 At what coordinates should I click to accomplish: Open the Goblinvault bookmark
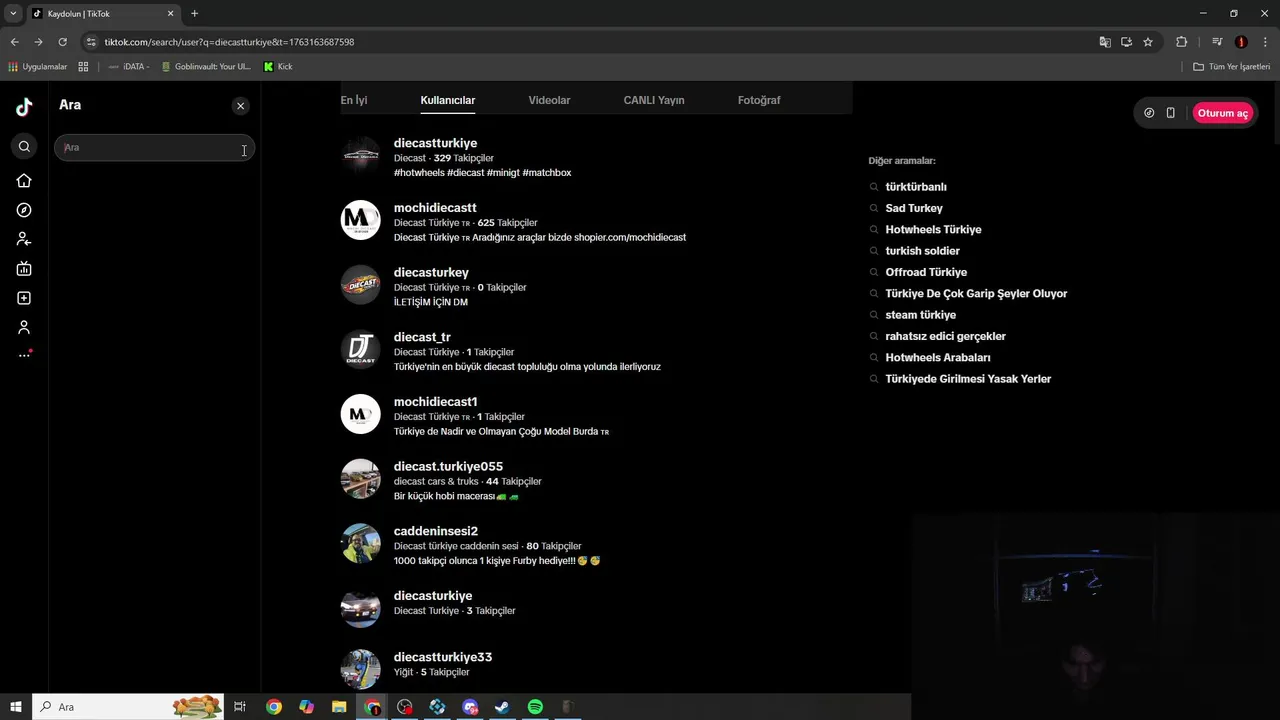pyautogui.click(x=206, y=67)
